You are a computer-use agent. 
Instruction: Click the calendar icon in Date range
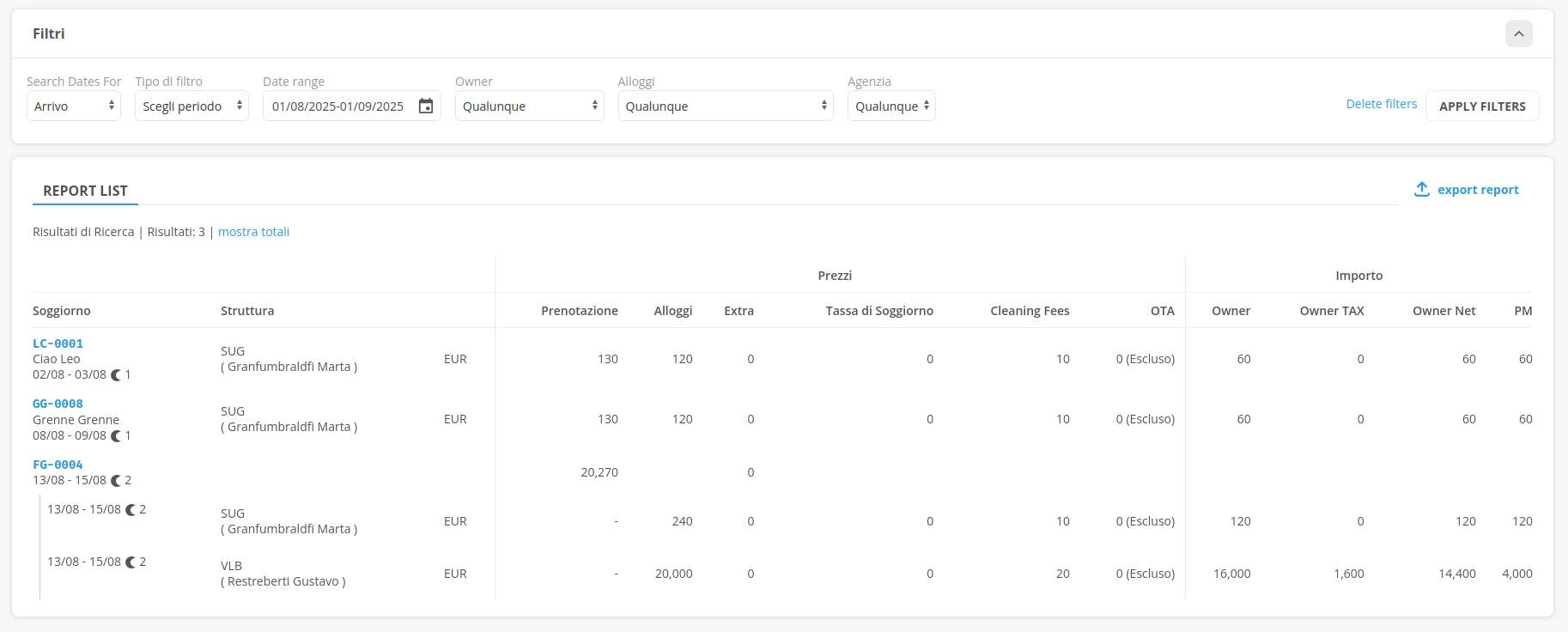(x=426, y=106)
